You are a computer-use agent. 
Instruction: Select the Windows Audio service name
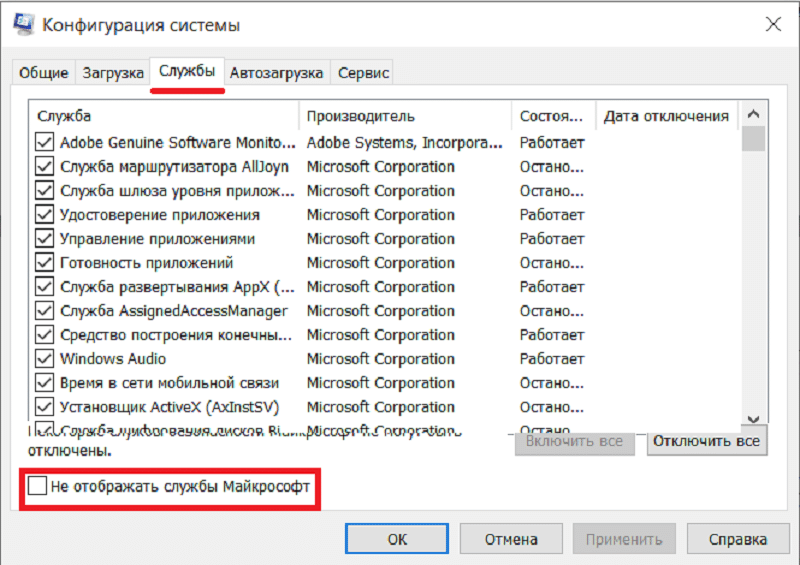113,359
